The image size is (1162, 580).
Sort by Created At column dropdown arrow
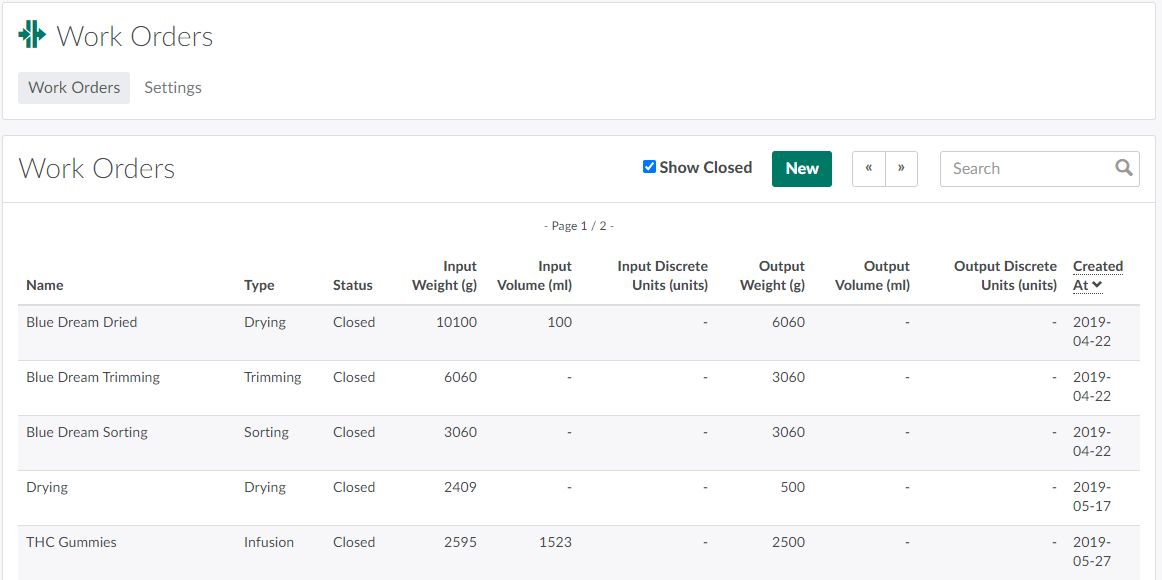point(1097,286)
